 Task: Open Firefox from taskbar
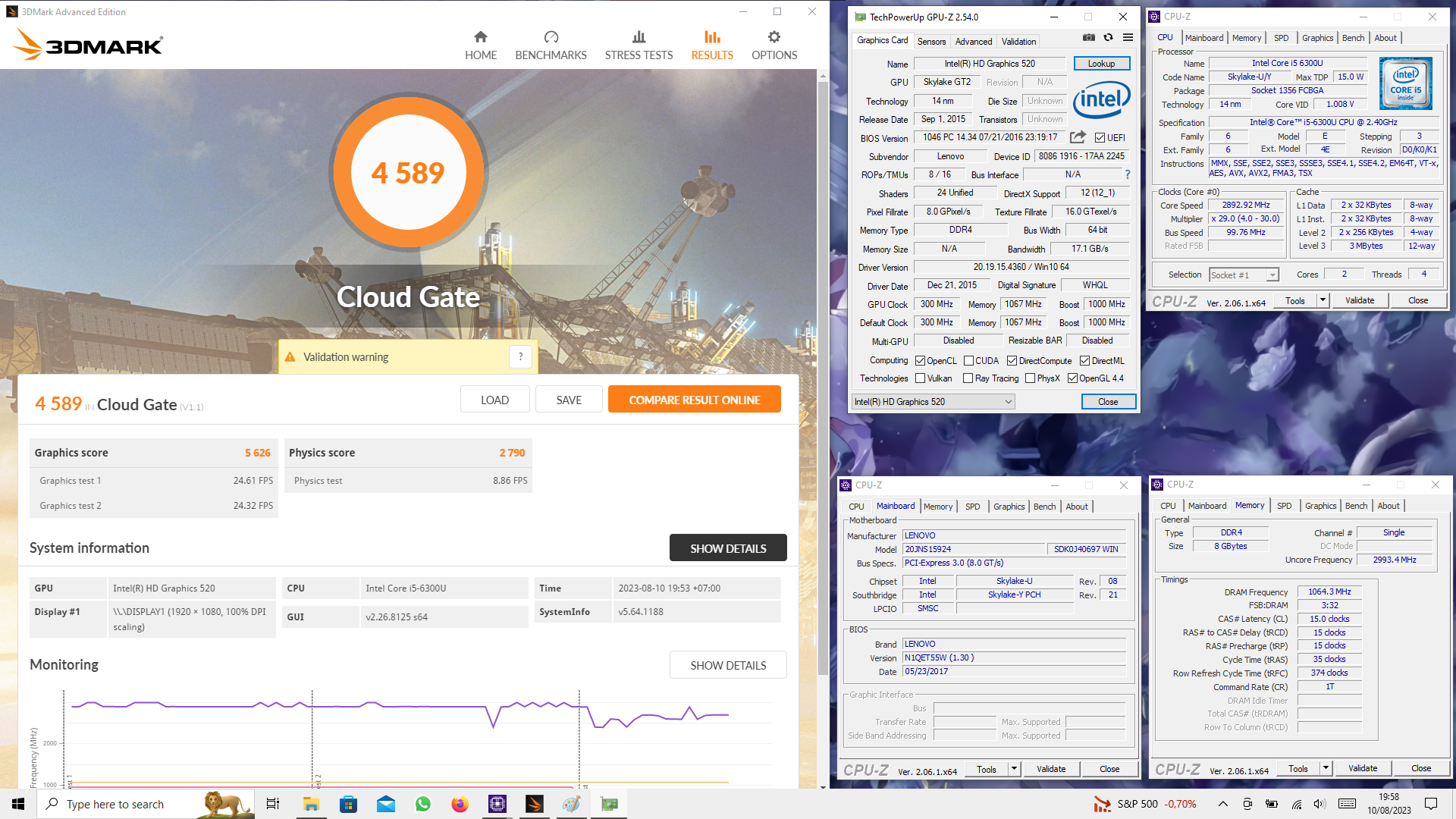460,804
